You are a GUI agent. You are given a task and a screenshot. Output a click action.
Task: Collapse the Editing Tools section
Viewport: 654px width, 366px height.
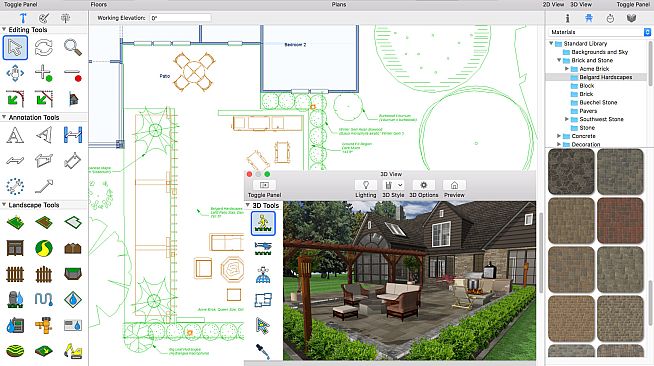[x=4, y=30]
